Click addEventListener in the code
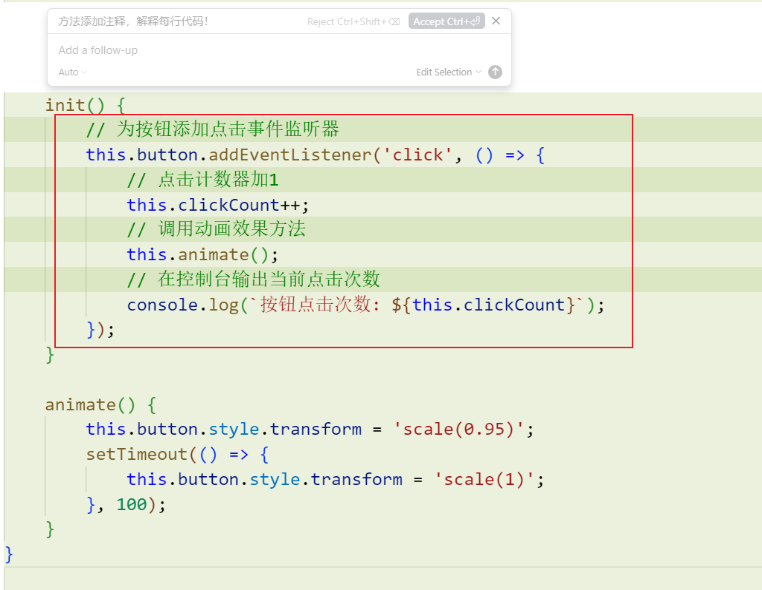 290,155
